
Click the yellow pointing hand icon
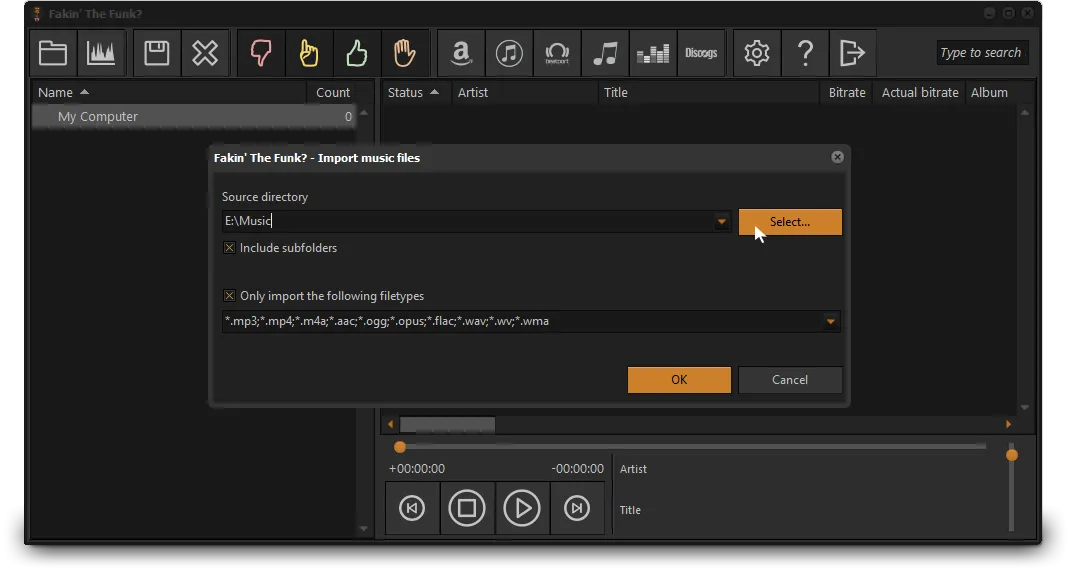[309, 53]
